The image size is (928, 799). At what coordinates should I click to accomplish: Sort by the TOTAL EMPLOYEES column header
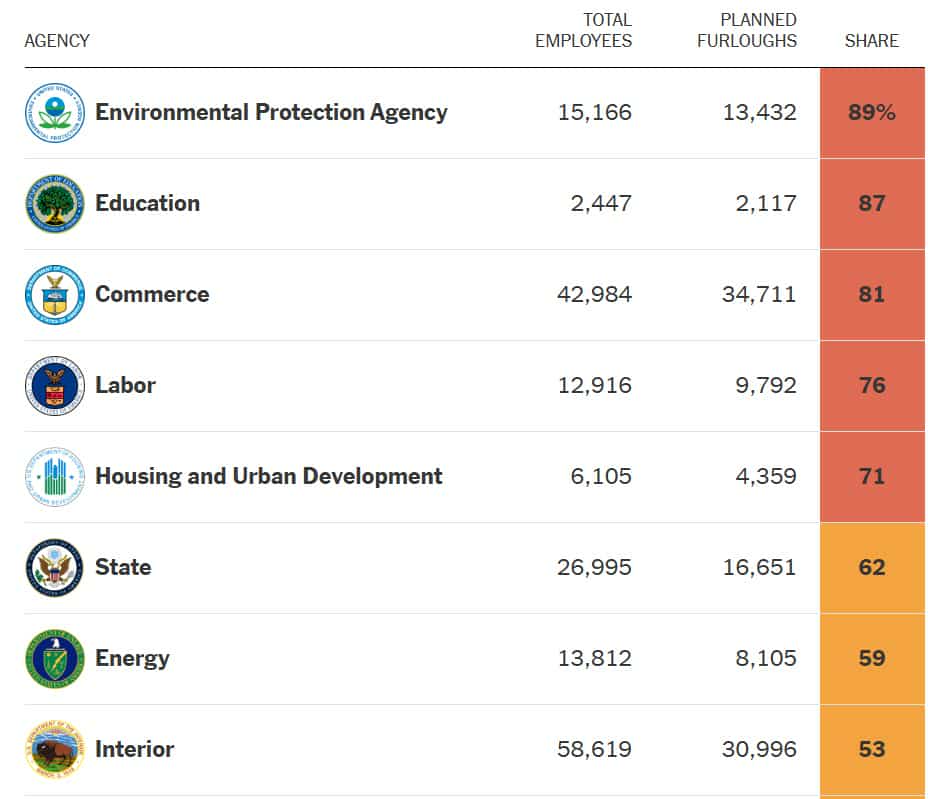pos(583,31)
